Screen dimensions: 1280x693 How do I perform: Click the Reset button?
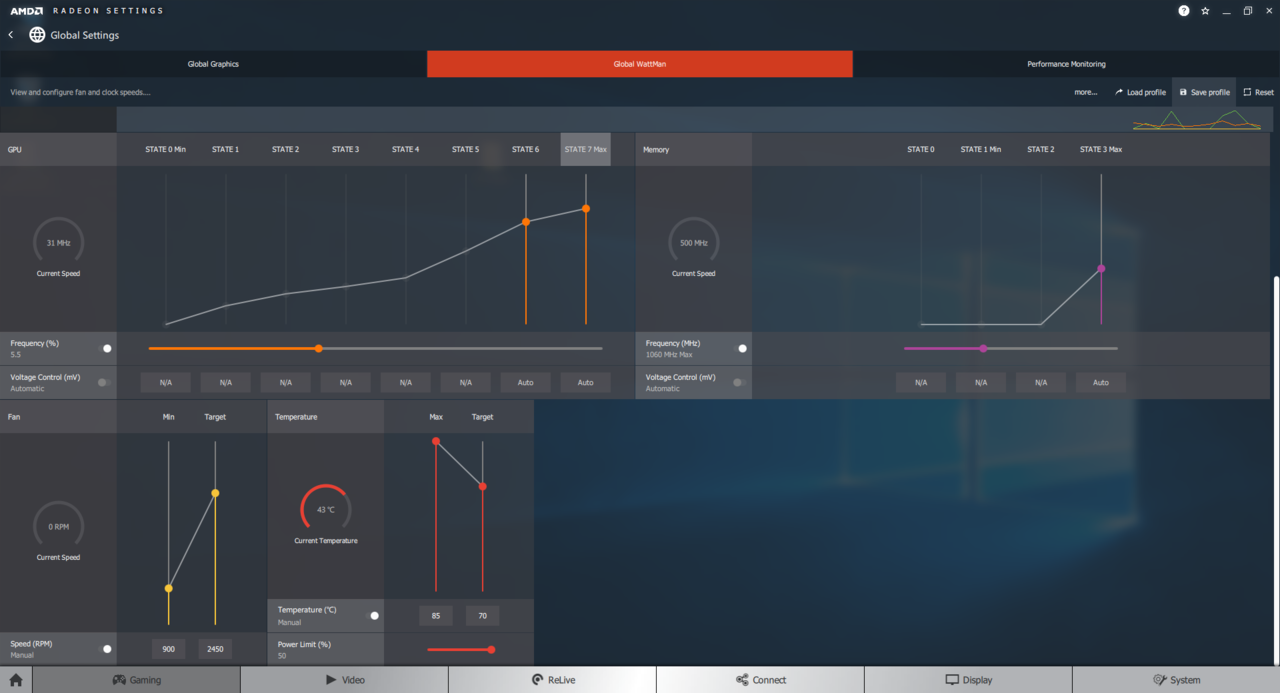(1258, 92)
